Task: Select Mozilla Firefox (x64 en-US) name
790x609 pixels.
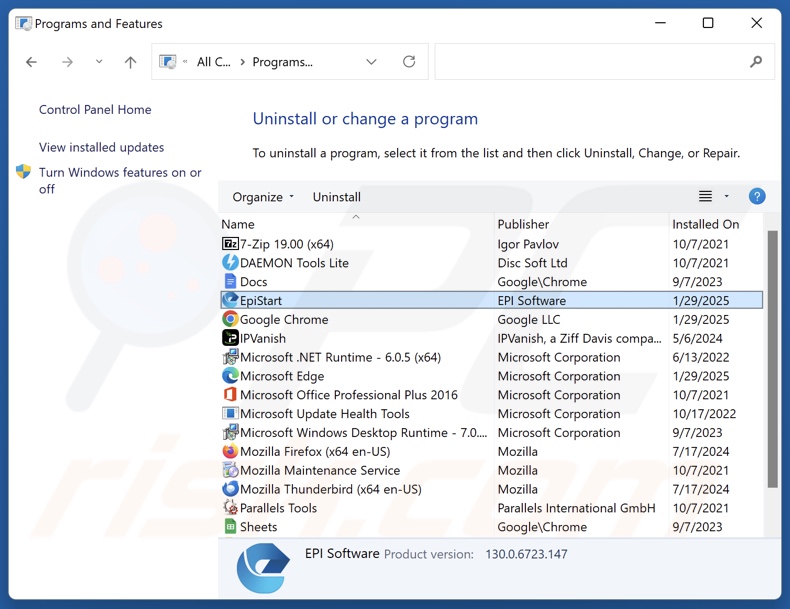Action: pyautogui.click(x=315, y=451)
